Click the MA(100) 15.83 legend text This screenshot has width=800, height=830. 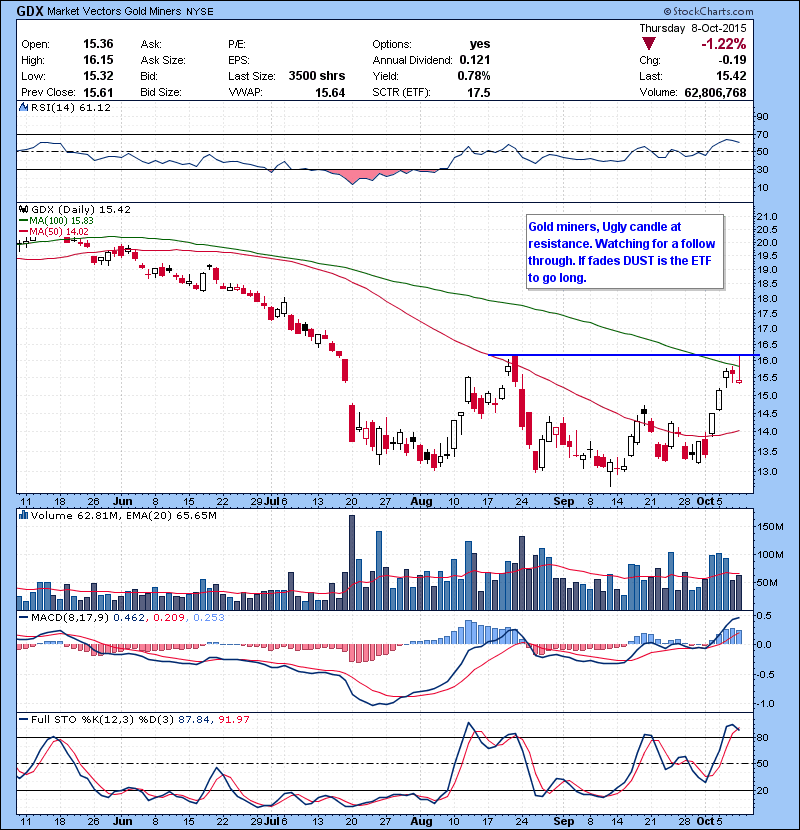[x=61, y=221]
